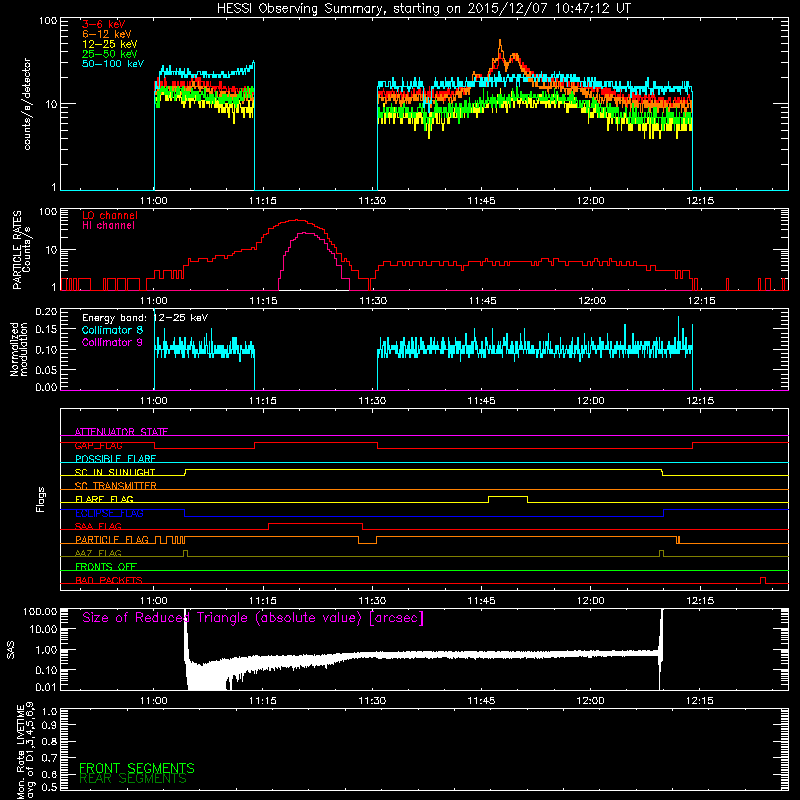Click the SAA_FLAG label
Viewport: 800px width, 800px height.
click(x=98, y=526)
